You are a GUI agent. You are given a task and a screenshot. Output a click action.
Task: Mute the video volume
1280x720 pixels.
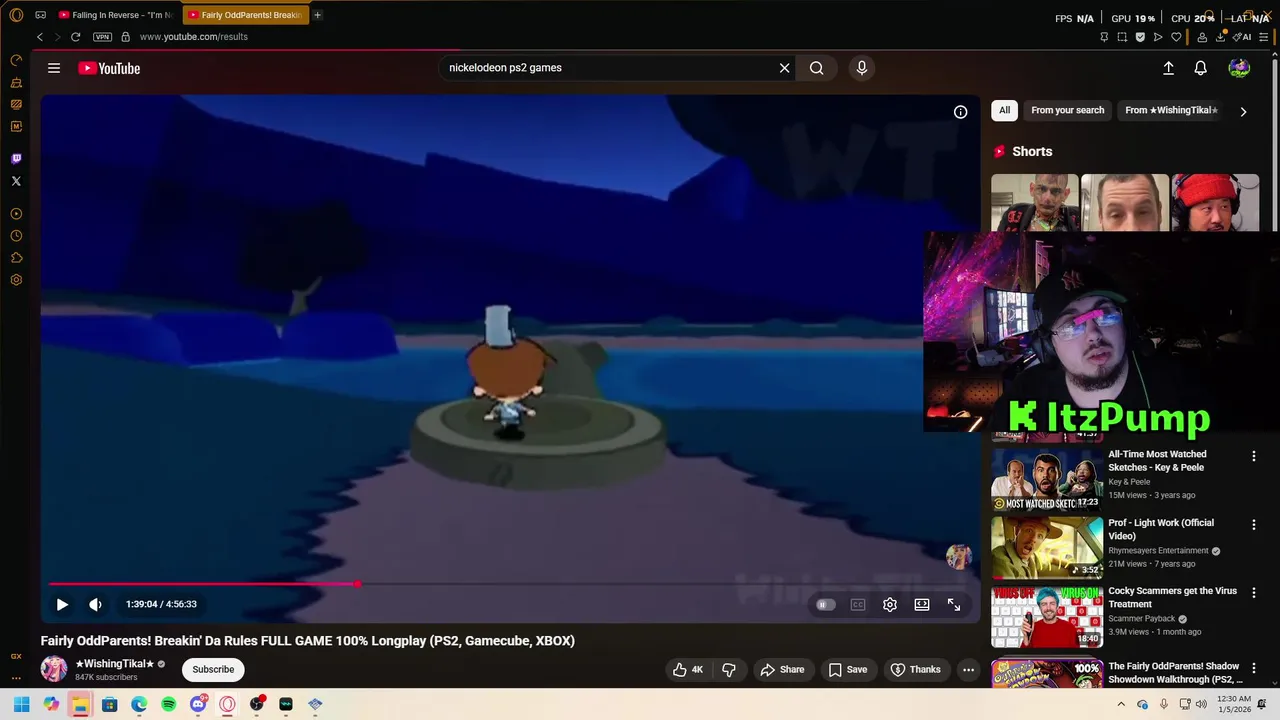click(95, 604)
